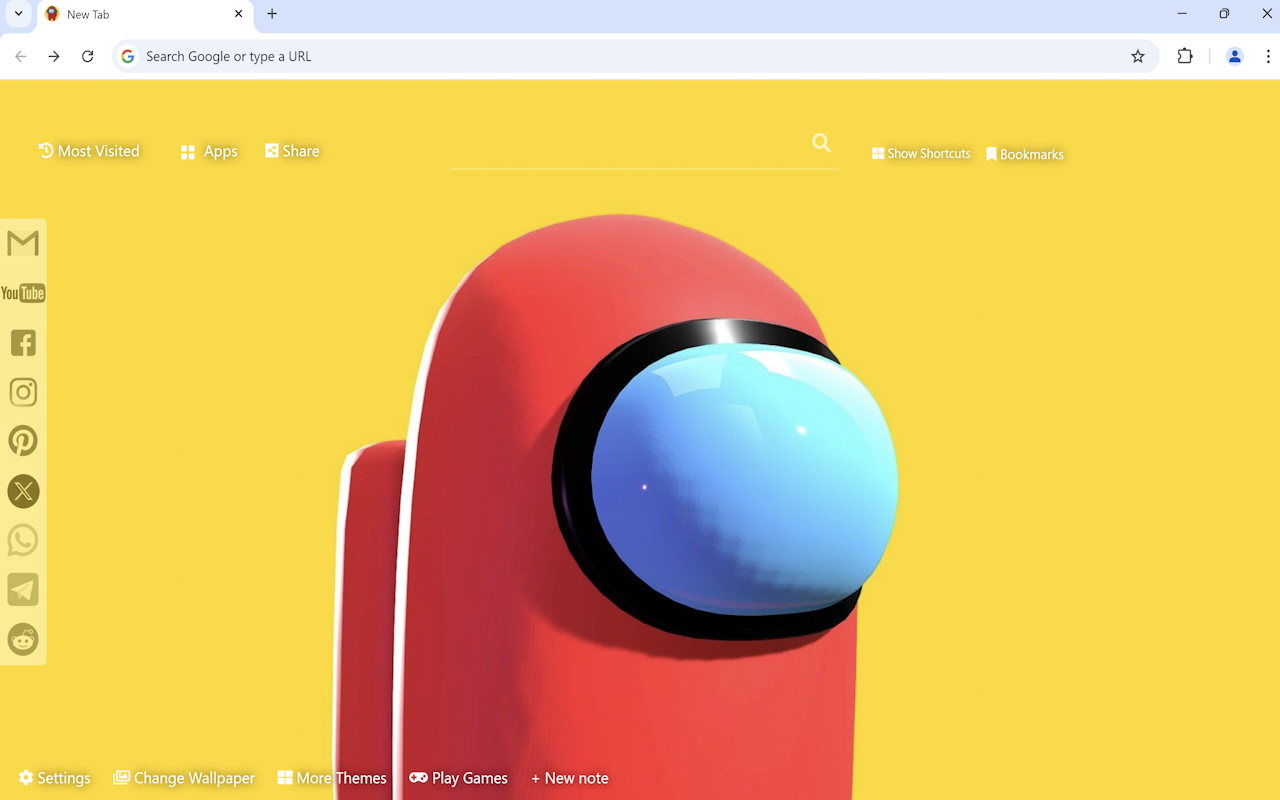Bookmark this tab with the star icon

coord(1138,57)
